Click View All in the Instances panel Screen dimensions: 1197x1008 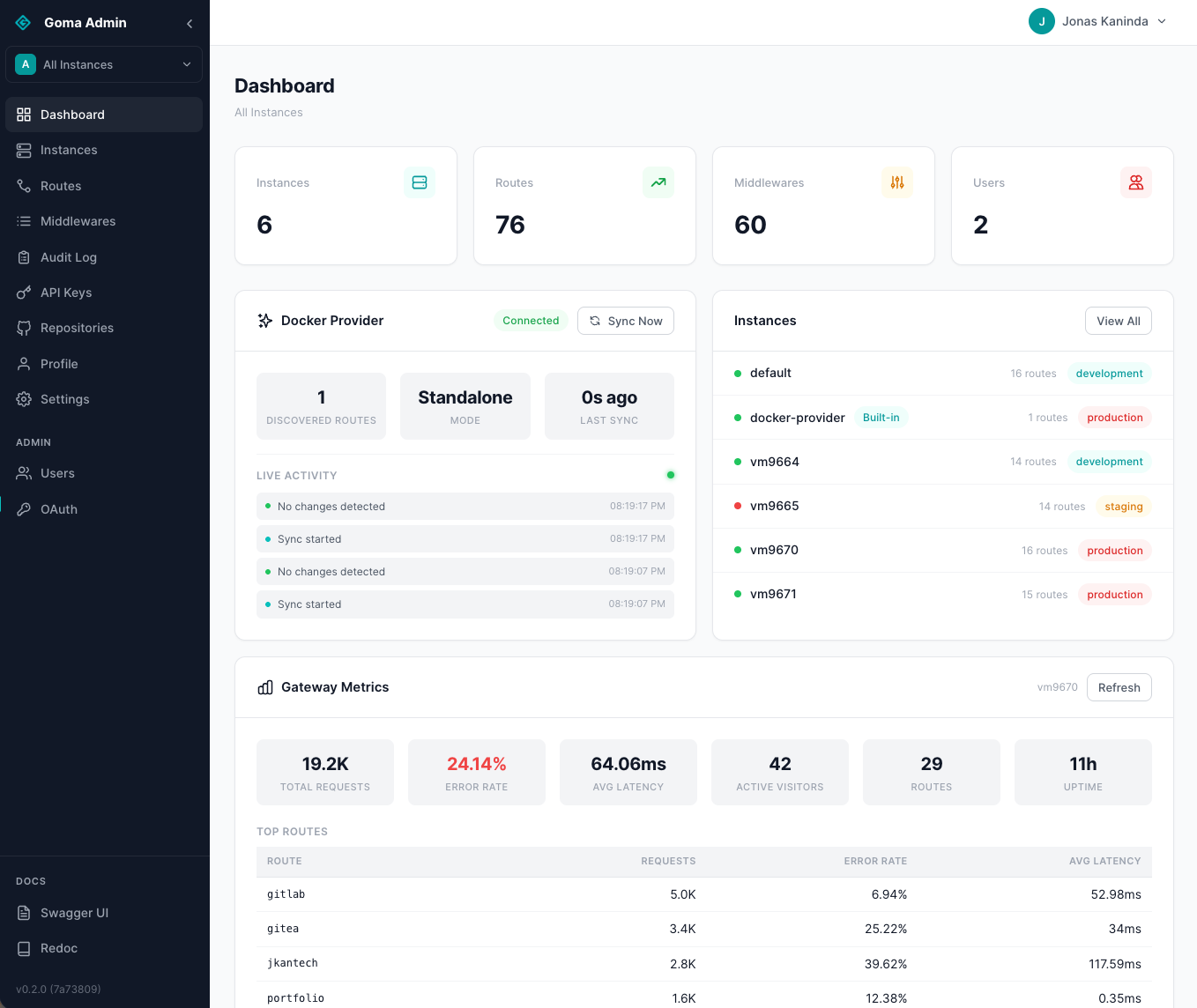click(x=1118, y=321)
